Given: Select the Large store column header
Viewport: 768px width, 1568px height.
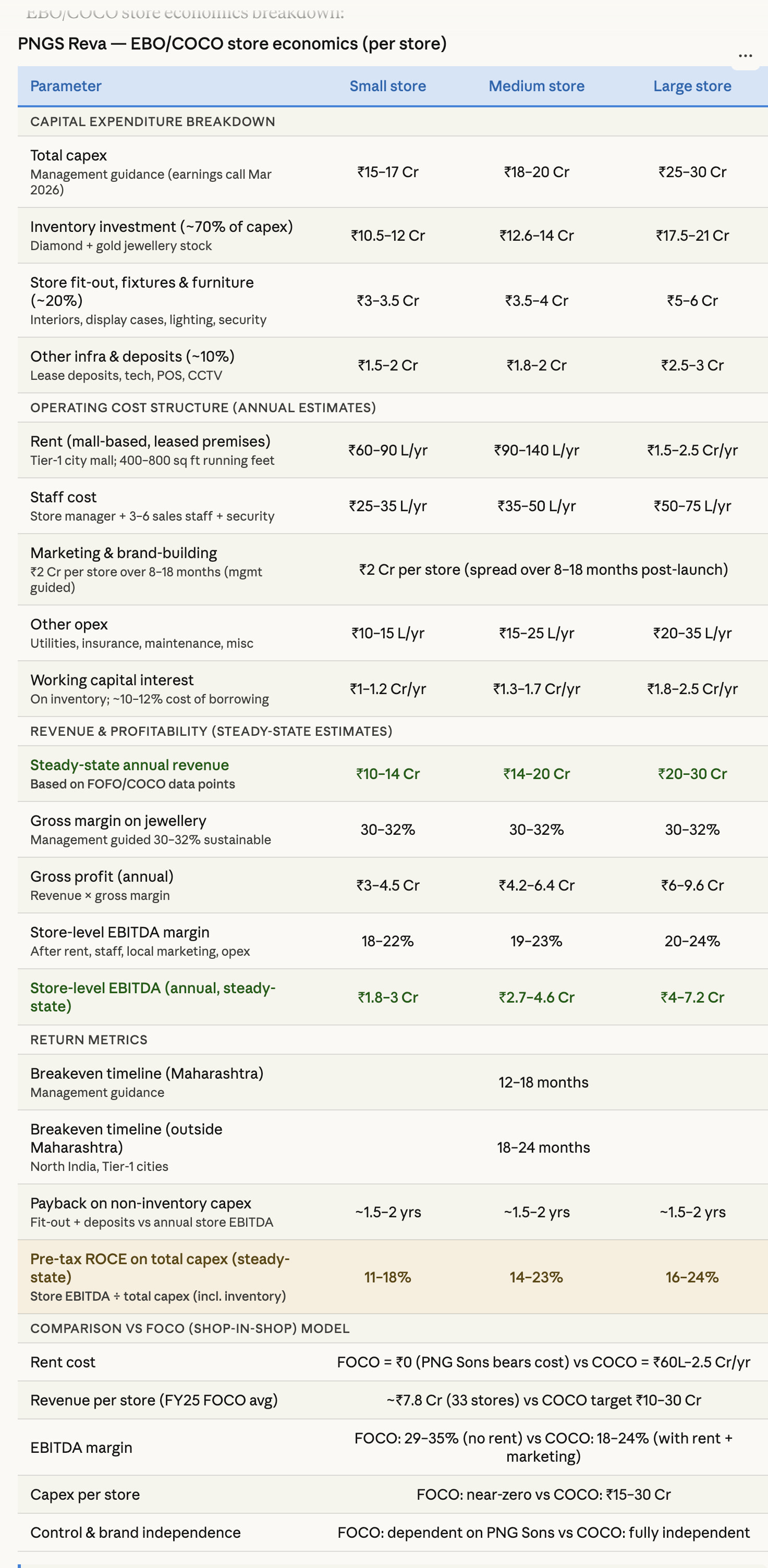Looking at the screenshot, I should [692, 86].
